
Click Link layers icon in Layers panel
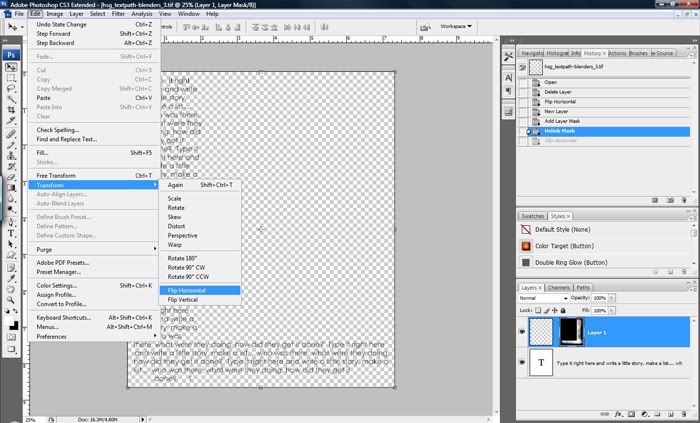click(605, 414)
